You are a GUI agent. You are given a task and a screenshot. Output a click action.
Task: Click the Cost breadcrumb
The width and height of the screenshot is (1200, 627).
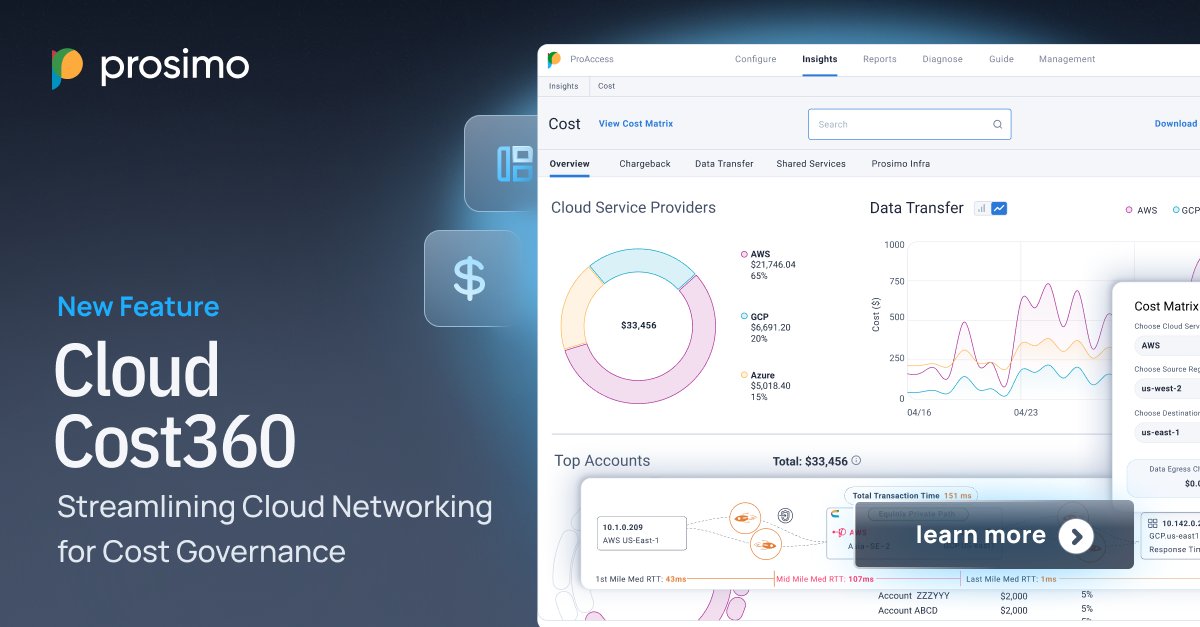click(x=607, y=86)
